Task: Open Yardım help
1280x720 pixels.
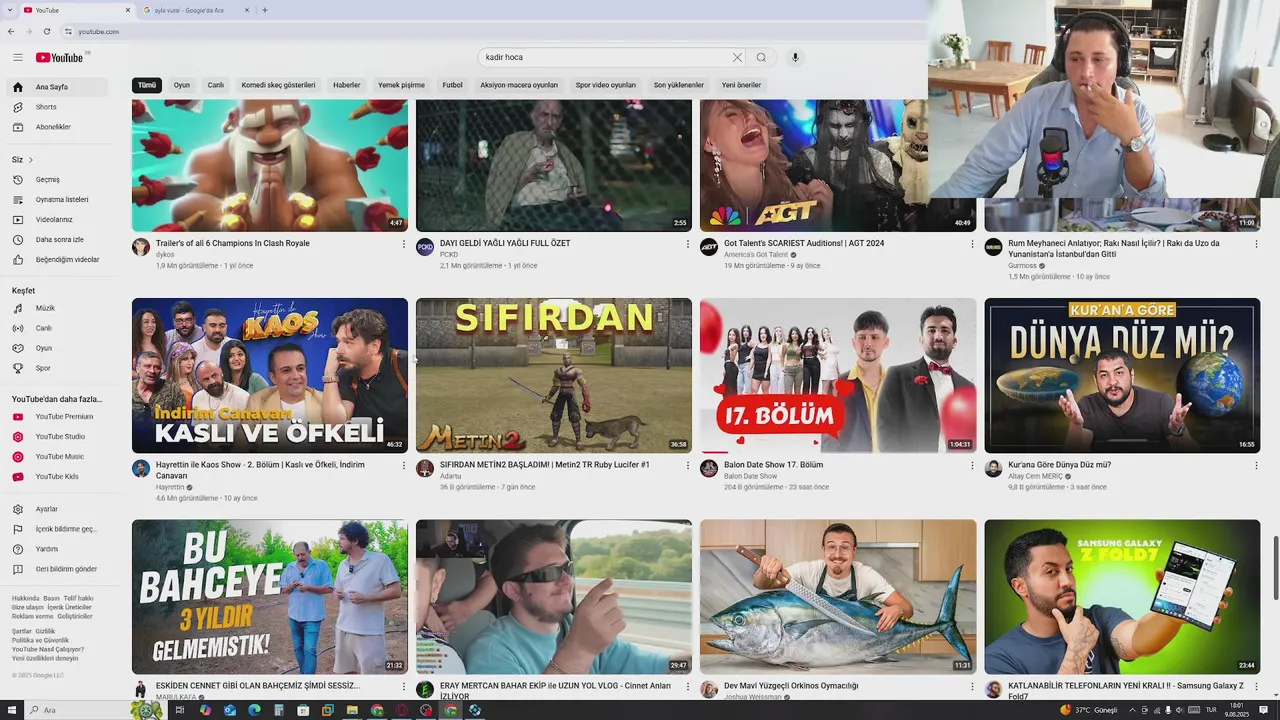Action: click(57, 549)
